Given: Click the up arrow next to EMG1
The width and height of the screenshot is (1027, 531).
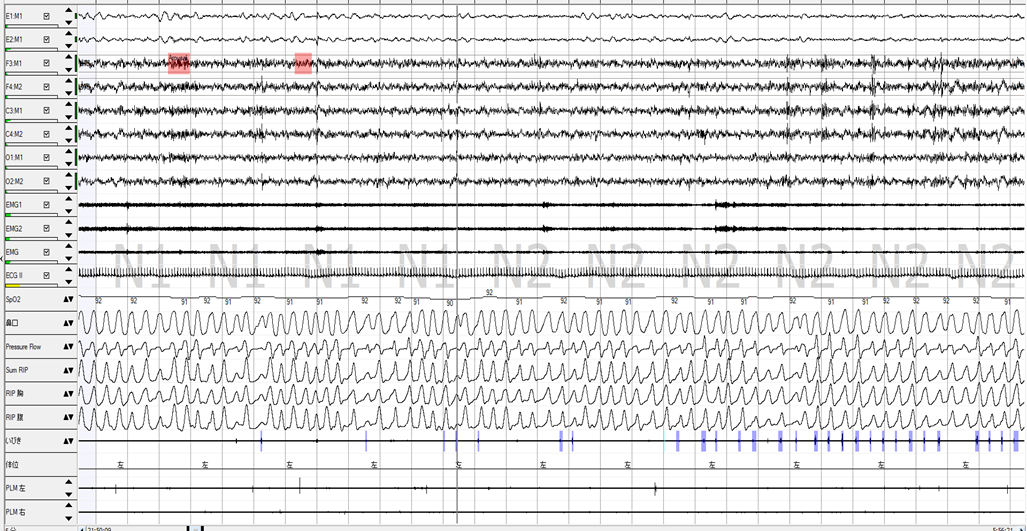Looking at the screenshot, I should click(x=67, y=200).
